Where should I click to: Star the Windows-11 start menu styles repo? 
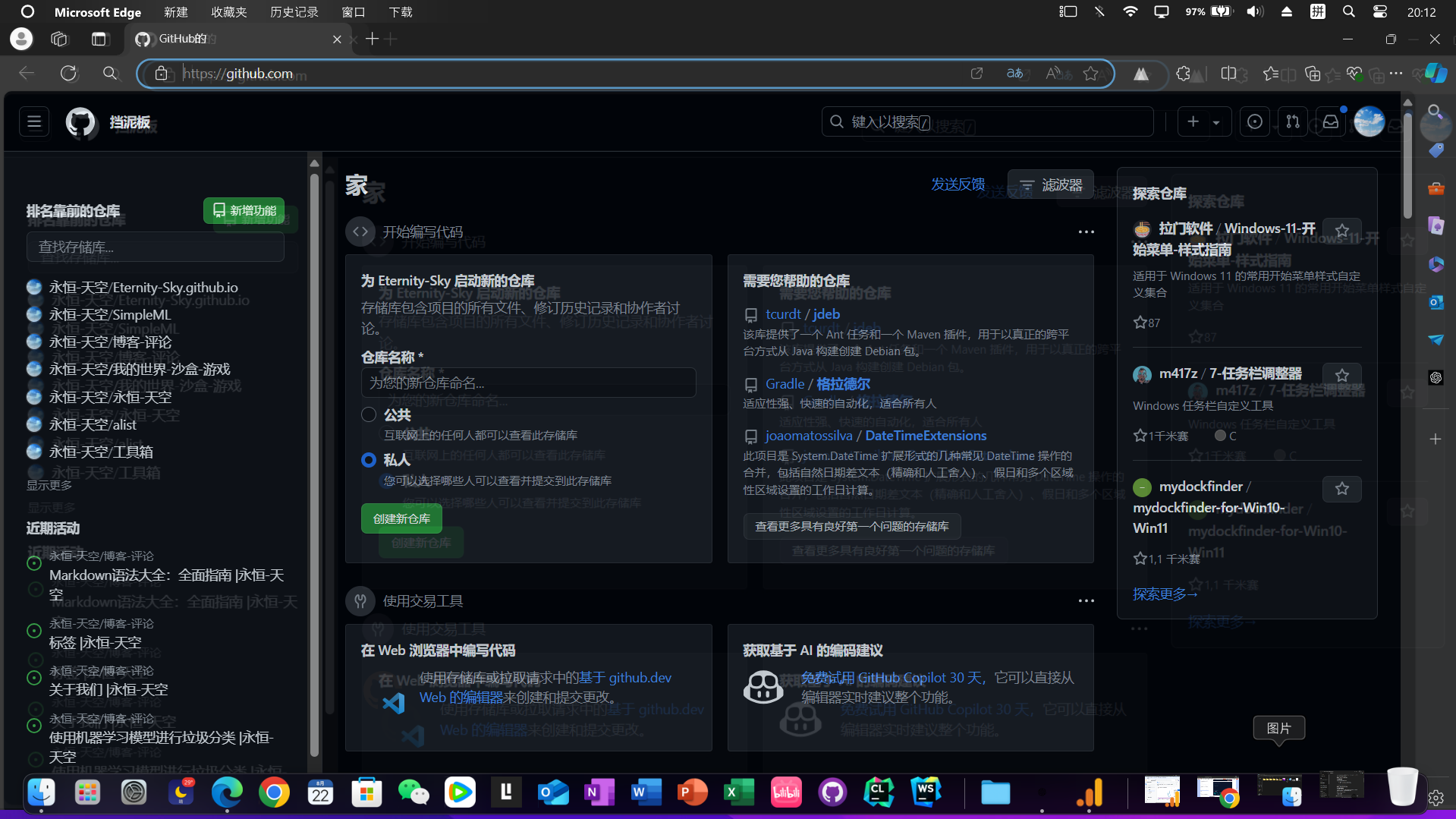1342,230
